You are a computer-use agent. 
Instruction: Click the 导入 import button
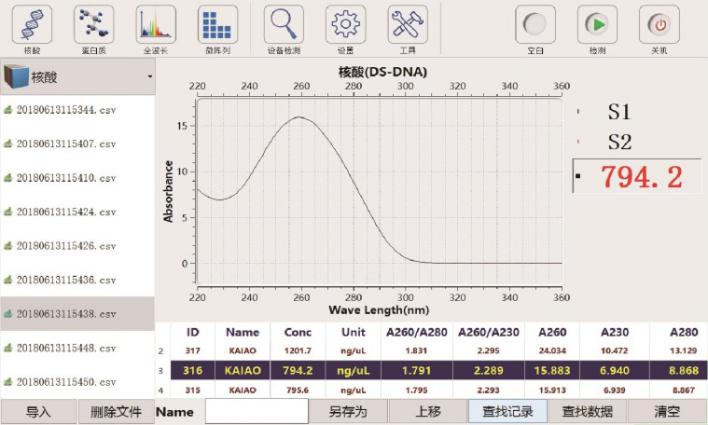coord(39,411)
